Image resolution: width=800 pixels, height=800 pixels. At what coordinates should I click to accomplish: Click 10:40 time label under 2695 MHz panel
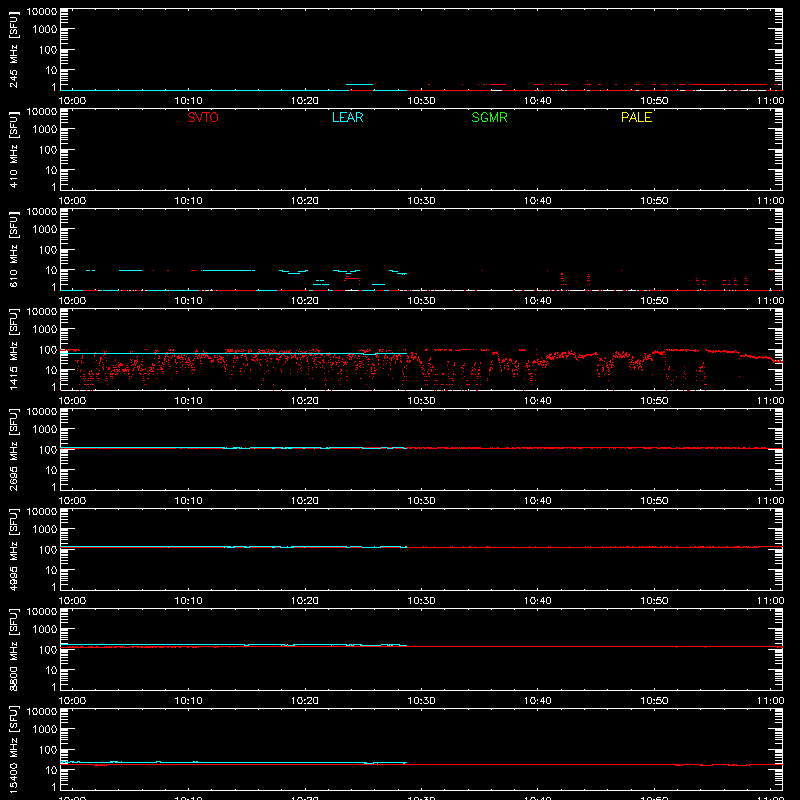point(538,501)
